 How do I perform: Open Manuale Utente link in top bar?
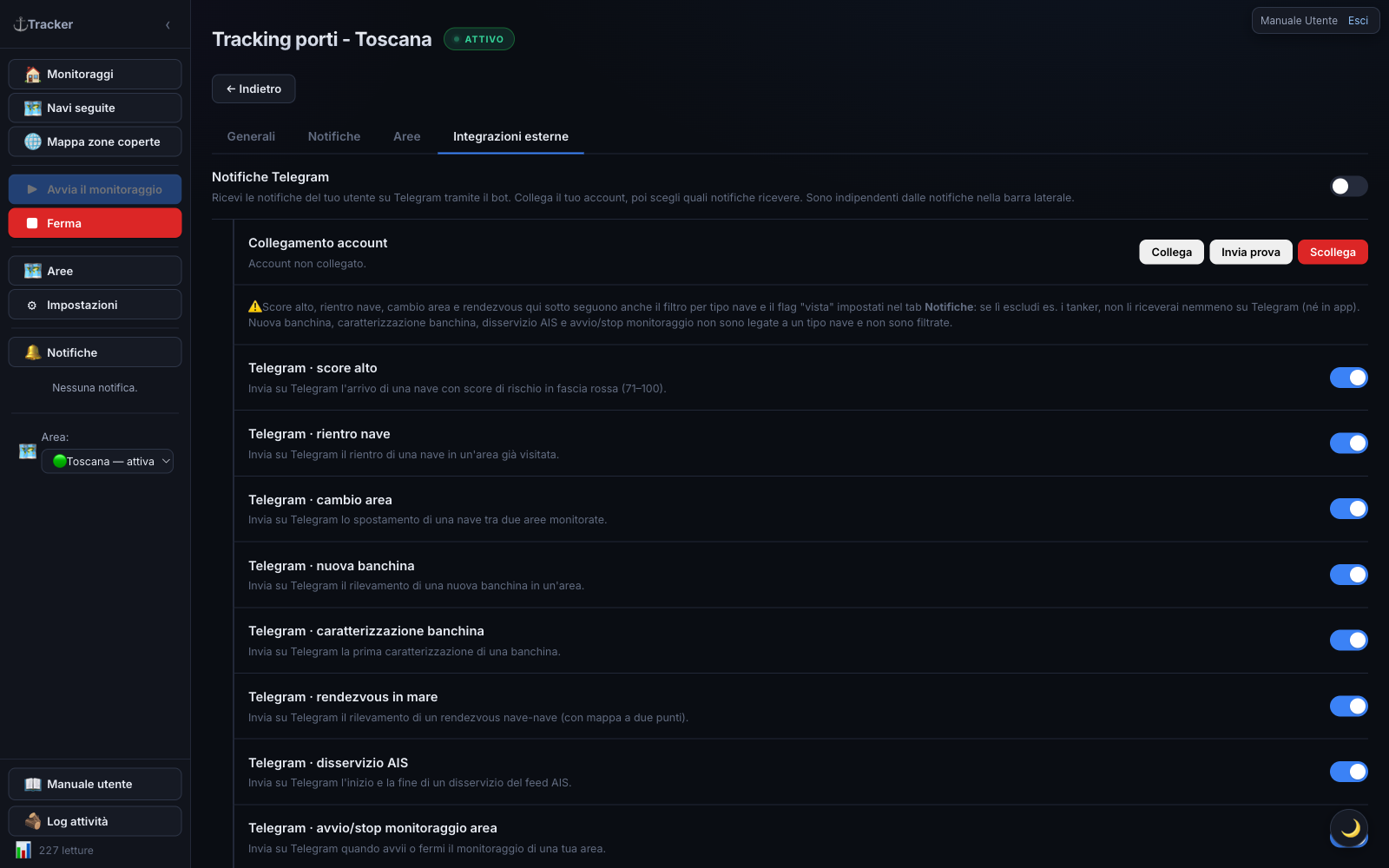1299,21
